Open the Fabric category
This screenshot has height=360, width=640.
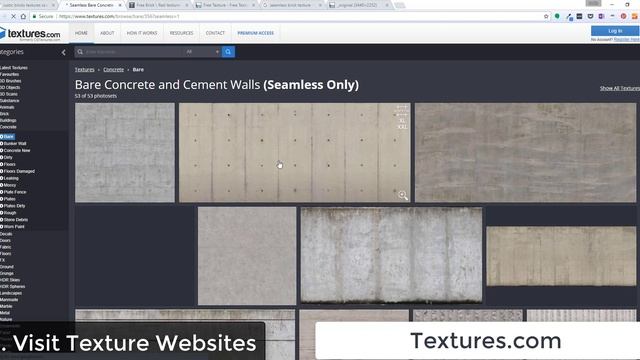6,247
